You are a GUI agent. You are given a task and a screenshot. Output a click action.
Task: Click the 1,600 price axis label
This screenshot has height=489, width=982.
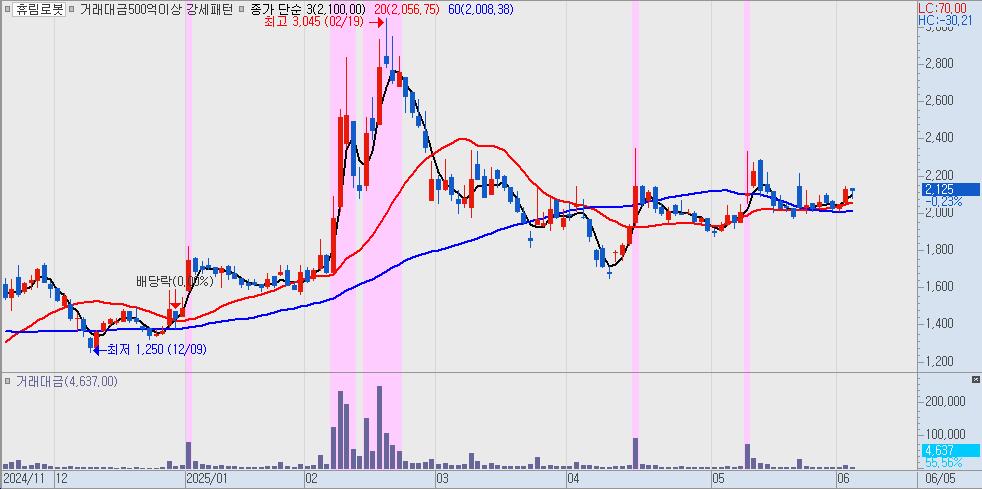[x=939, y=286]
